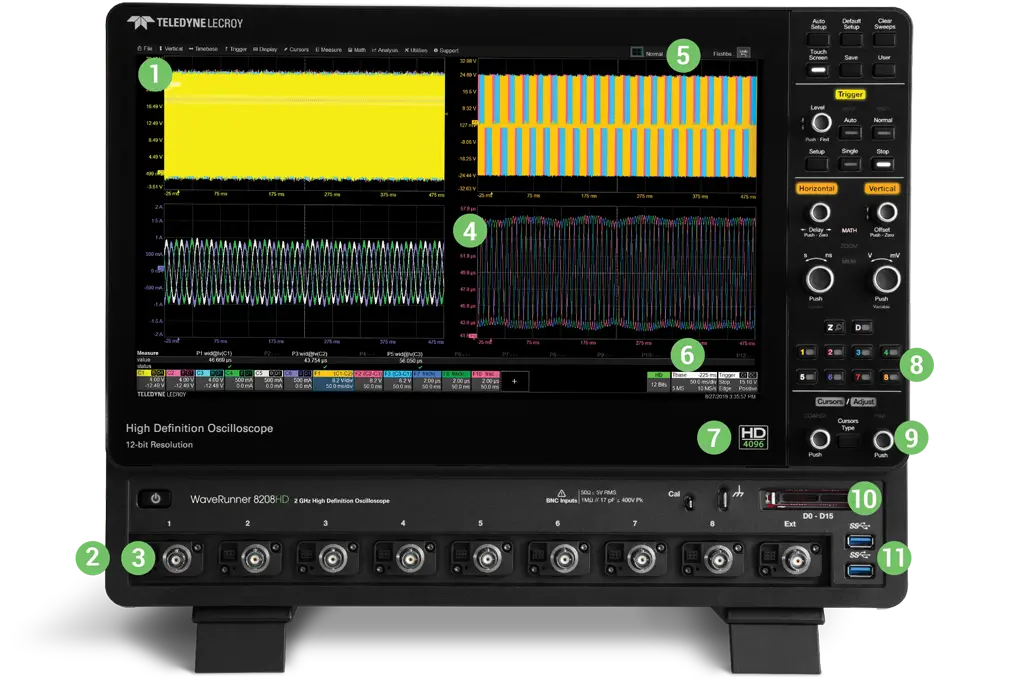Push the Trigger Level knob

click(x=817, y=122)
